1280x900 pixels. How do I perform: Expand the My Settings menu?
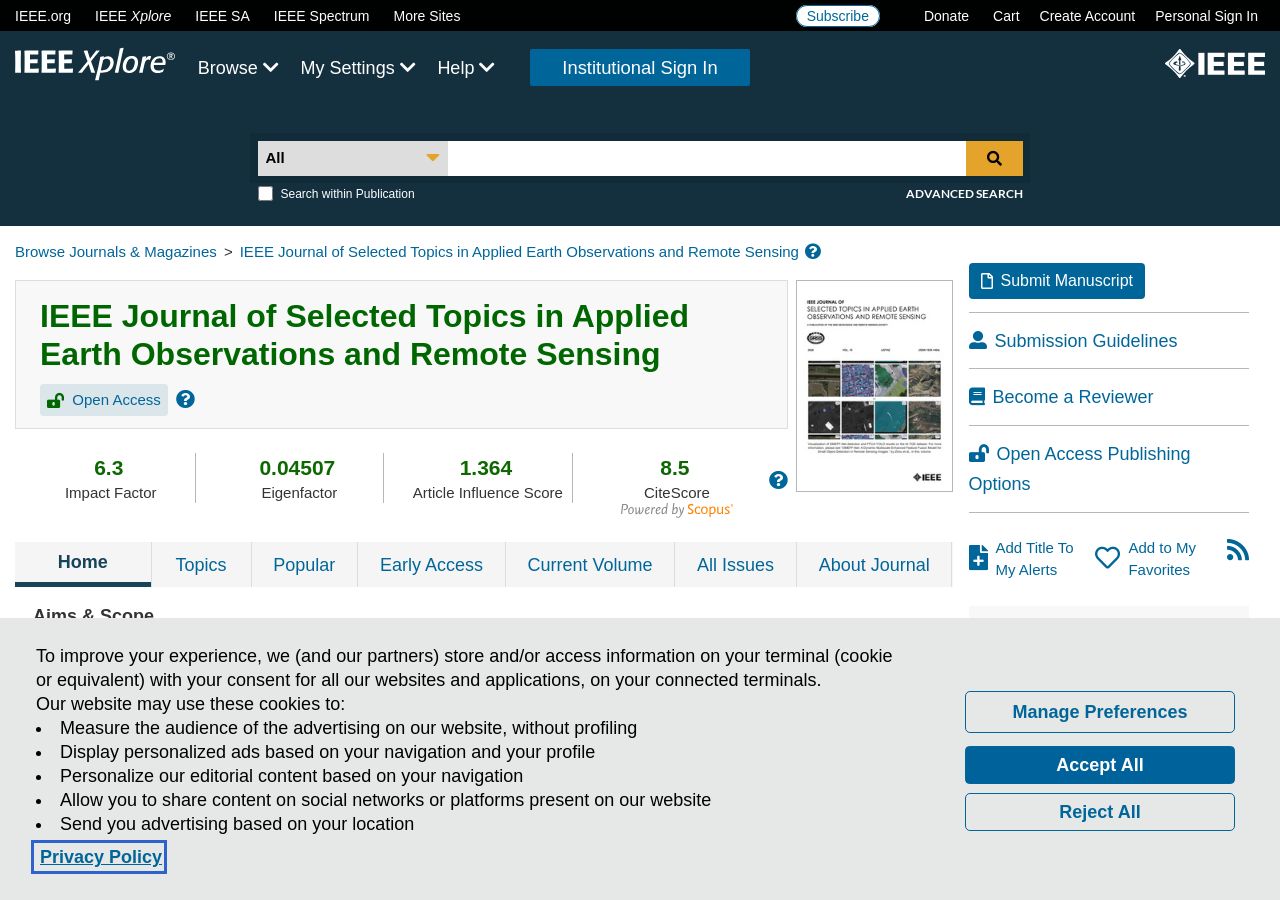tap(358, 68)
